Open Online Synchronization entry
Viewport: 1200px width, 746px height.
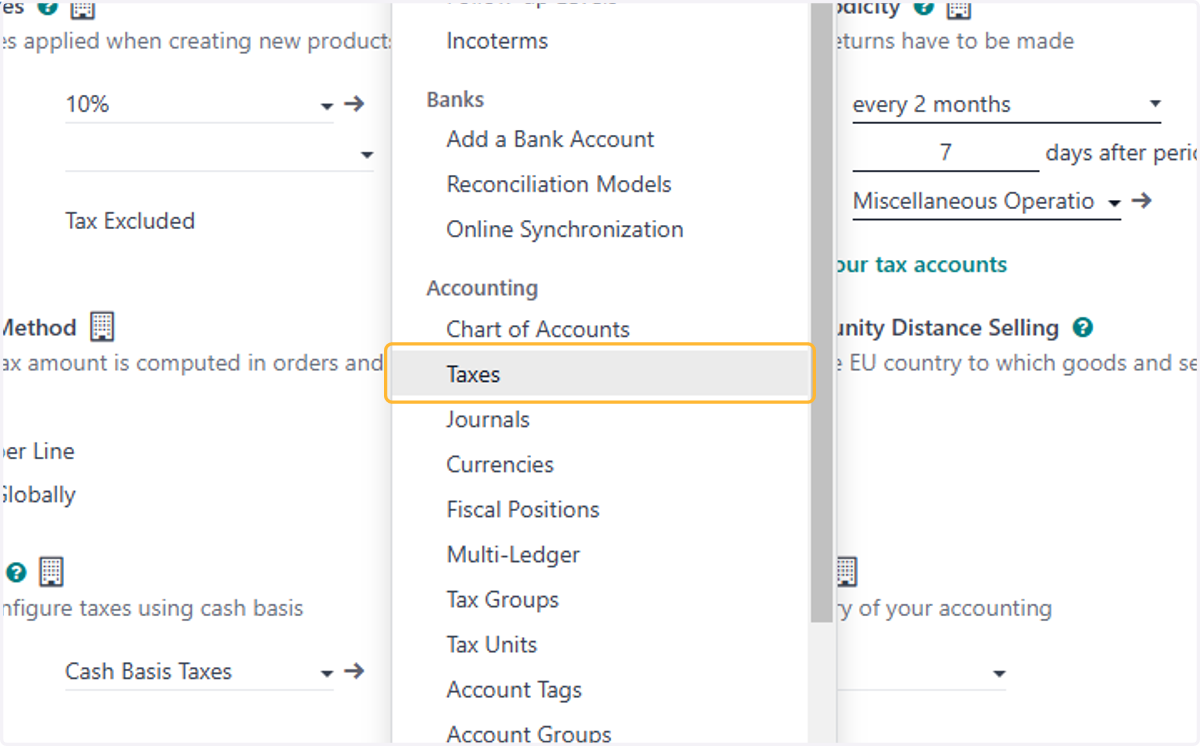click(x=565, y=229)
